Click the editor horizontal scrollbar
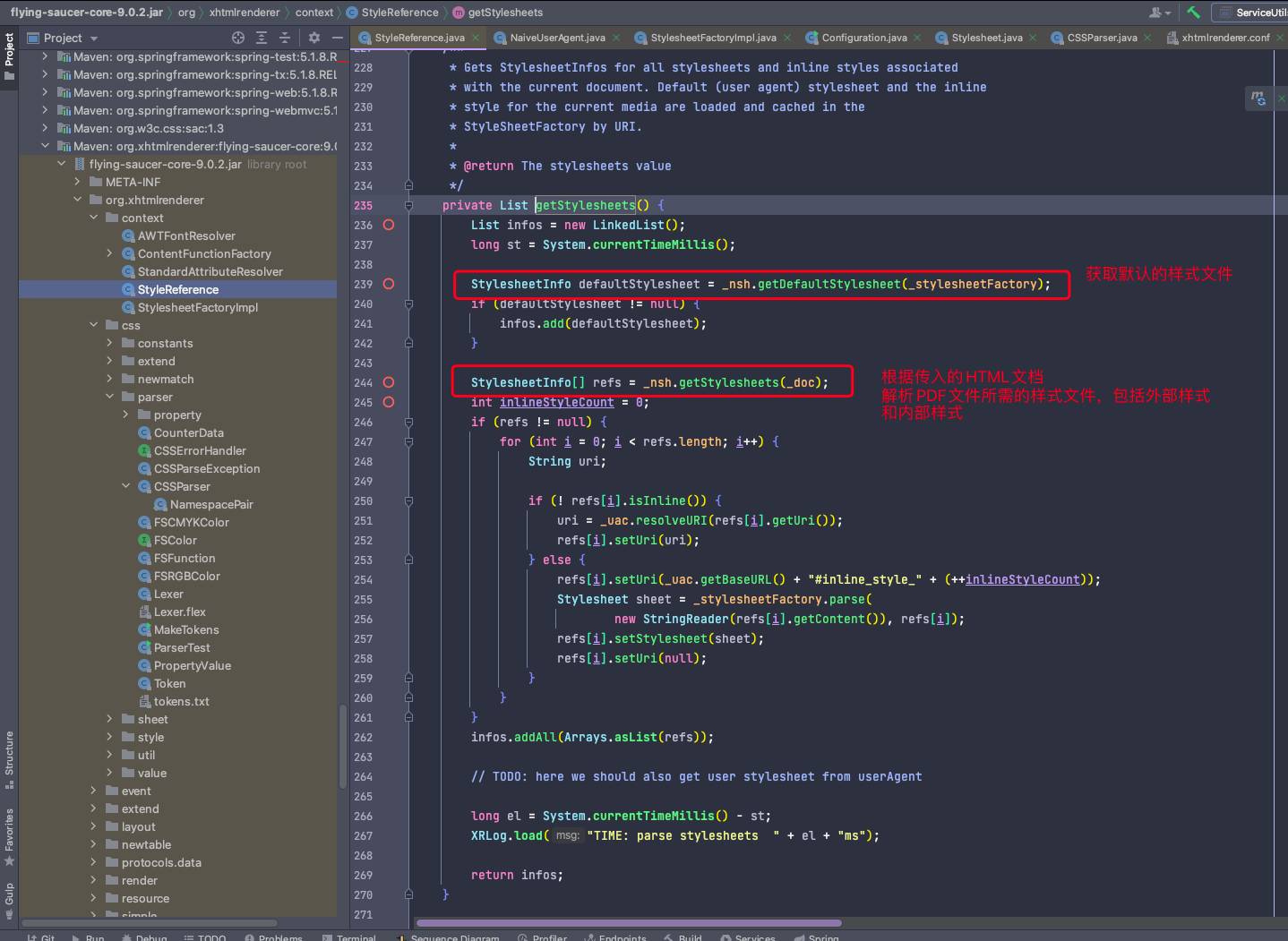The width and height of the screenshot is (1288, 941). click(x=629, y=923)
